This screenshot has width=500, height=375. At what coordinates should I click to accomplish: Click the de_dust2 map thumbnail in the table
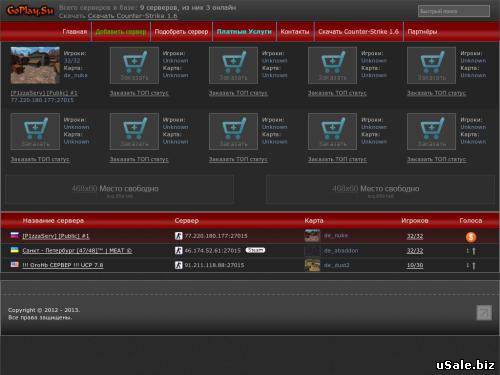pyautogui.click(x=312, y=265)
